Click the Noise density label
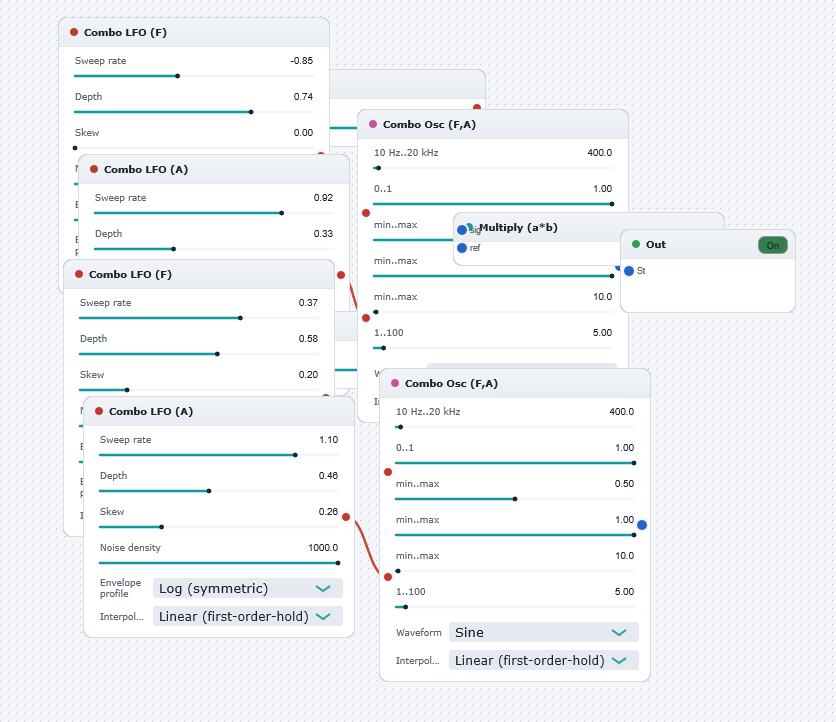 (130, 548)
